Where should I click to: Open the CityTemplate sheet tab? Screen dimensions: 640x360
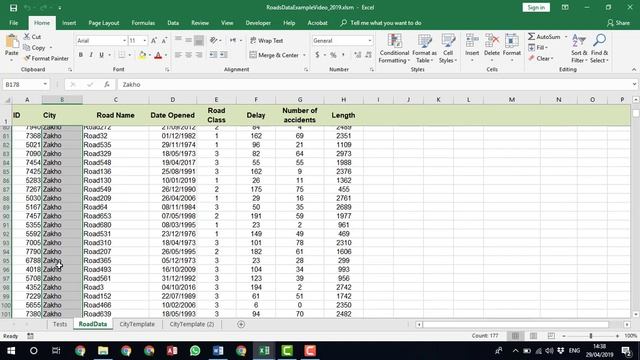[137, 324]
